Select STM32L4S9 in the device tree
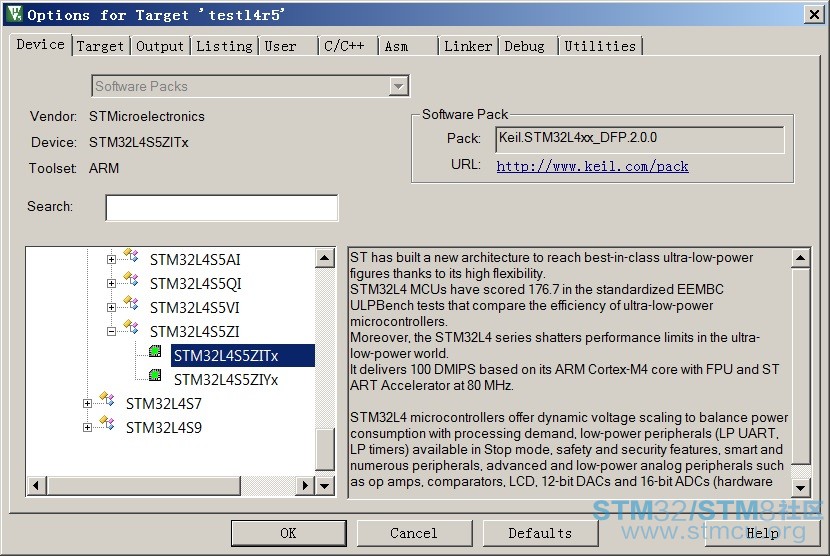 pos(164,428)
